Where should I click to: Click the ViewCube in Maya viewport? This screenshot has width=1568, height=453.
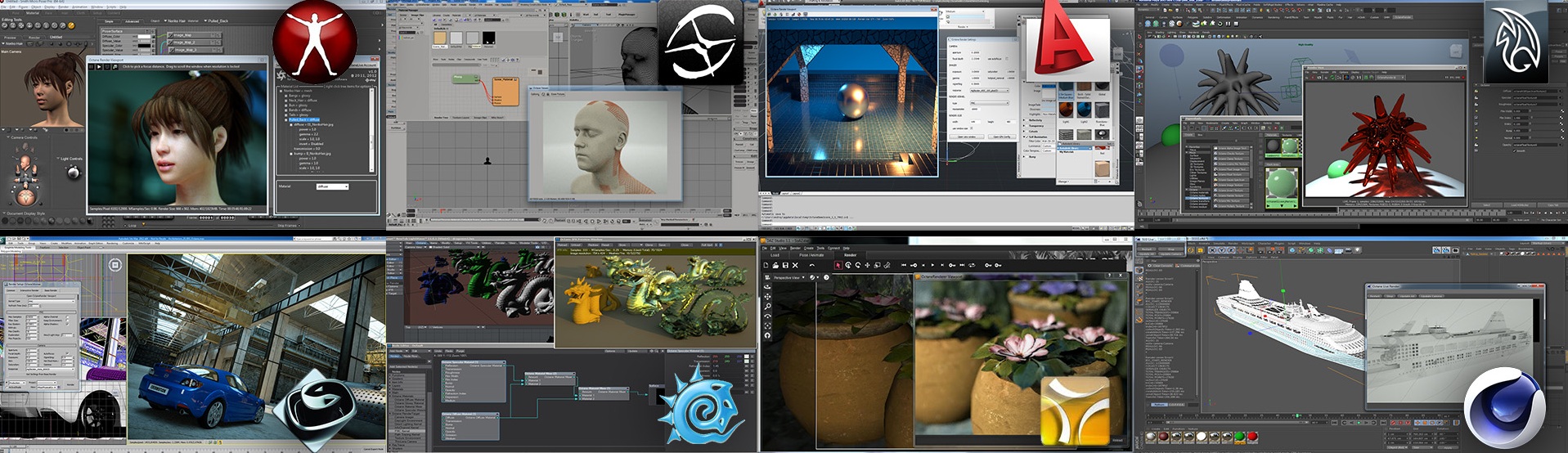pyautogui.click(x=1456, y=52)
